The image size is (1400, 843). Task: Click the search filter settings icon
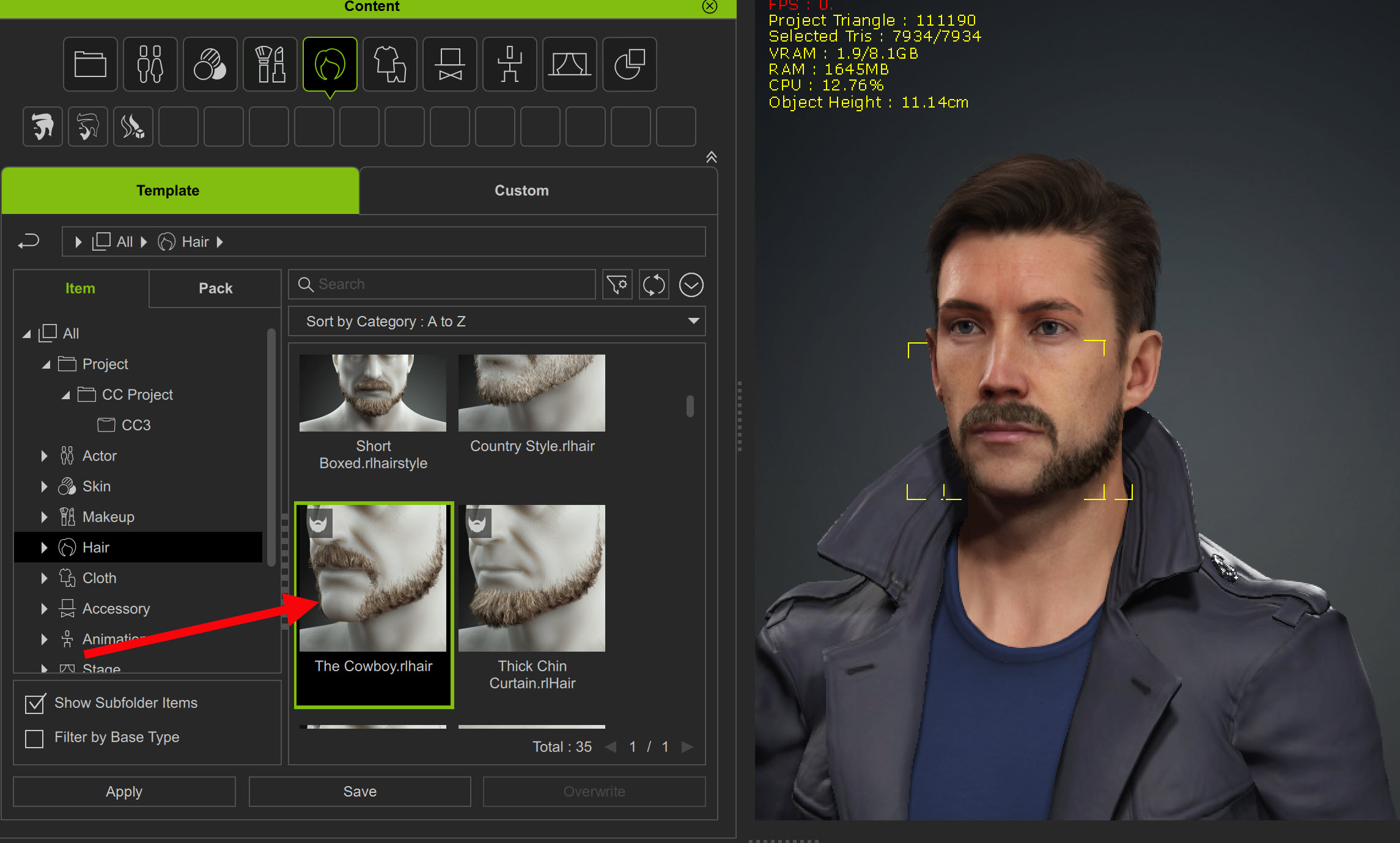coord(617,284)
